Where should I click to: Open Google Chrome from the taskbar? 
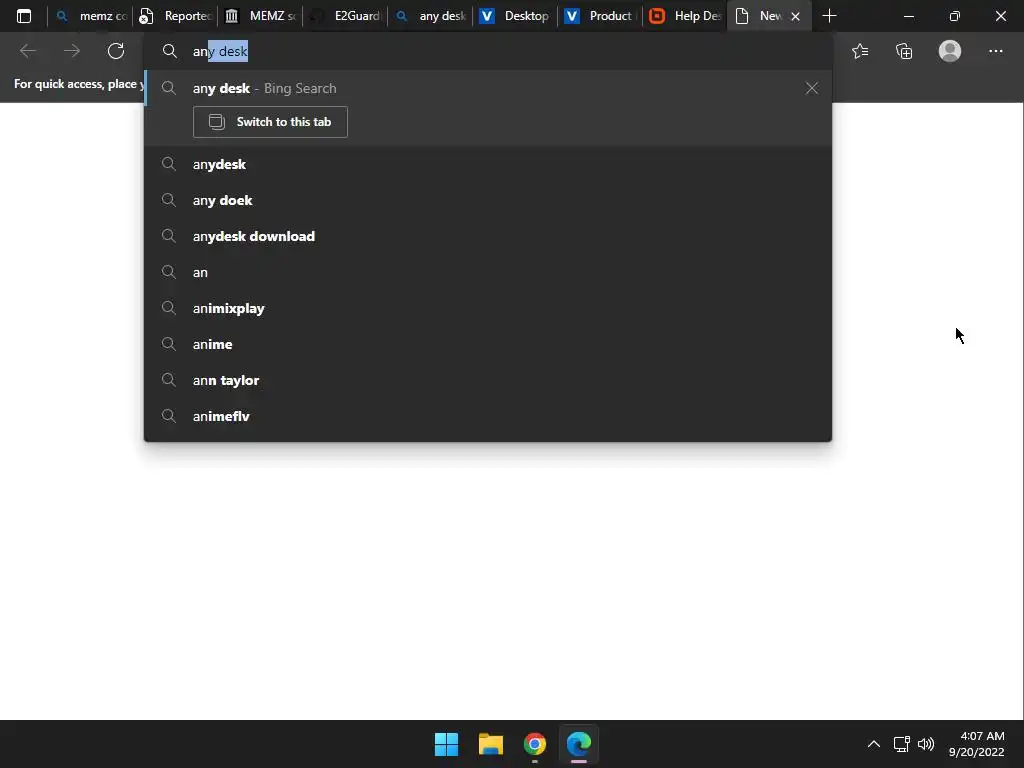pos(535,744)
